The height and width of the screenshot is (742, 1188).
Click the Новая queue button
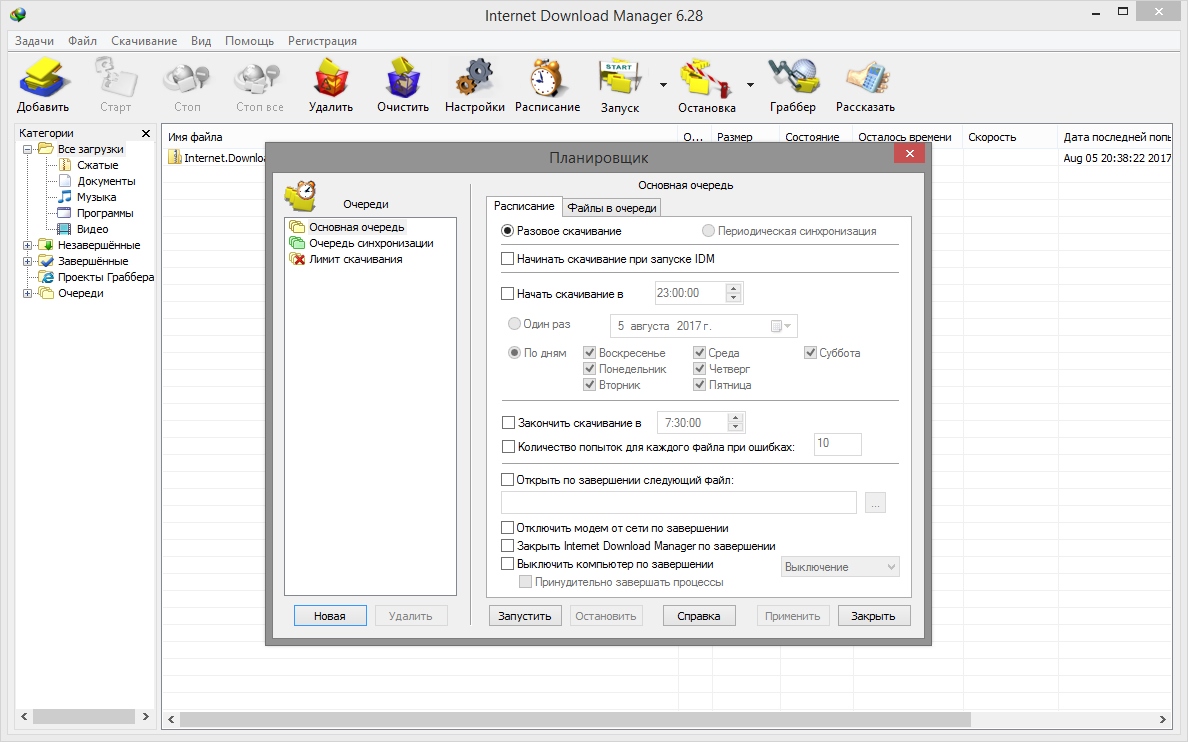click(330, 616)
